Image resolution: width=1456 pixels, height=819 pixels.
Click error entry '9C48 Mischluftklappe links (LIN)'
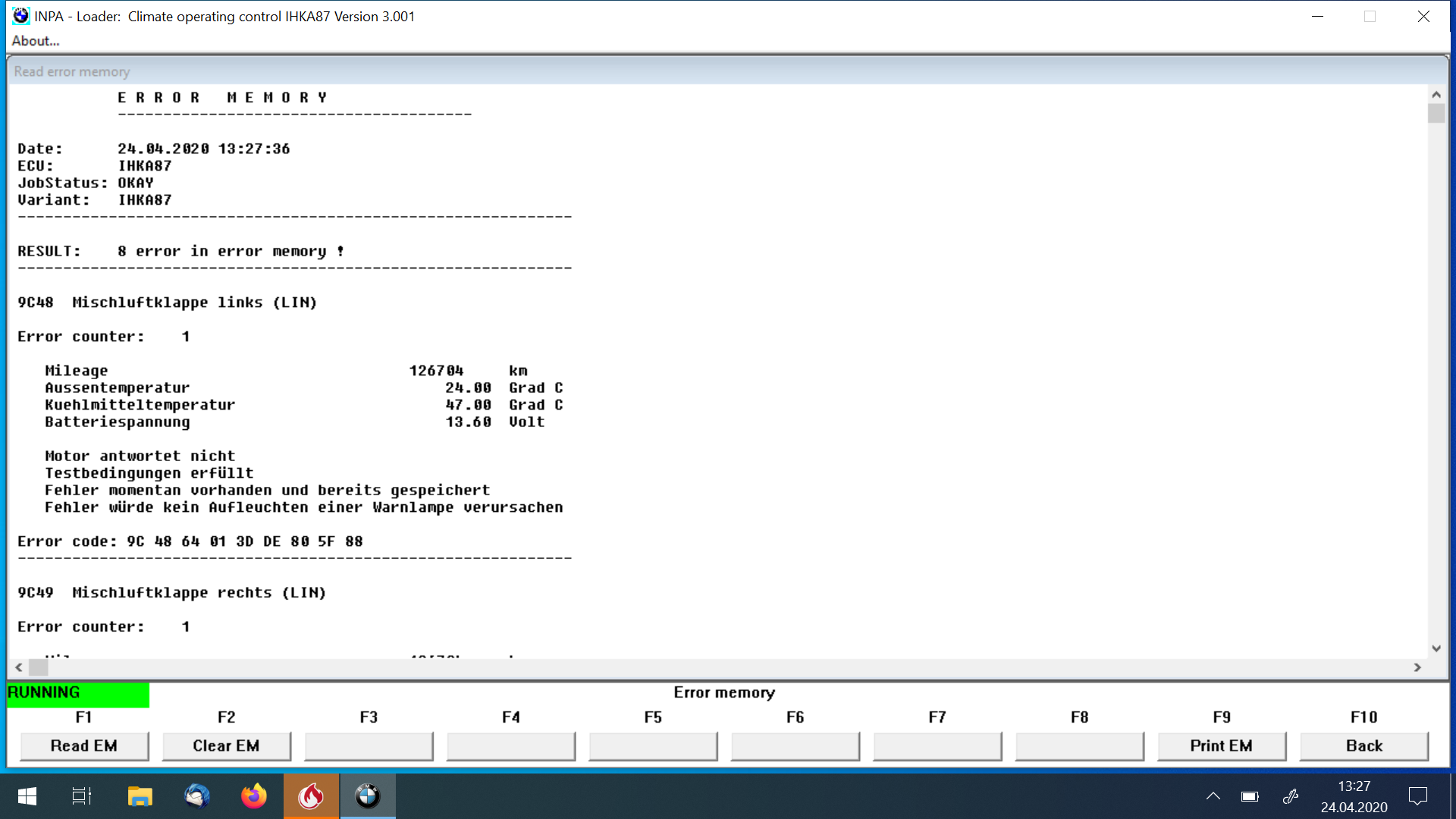(168, 303)
